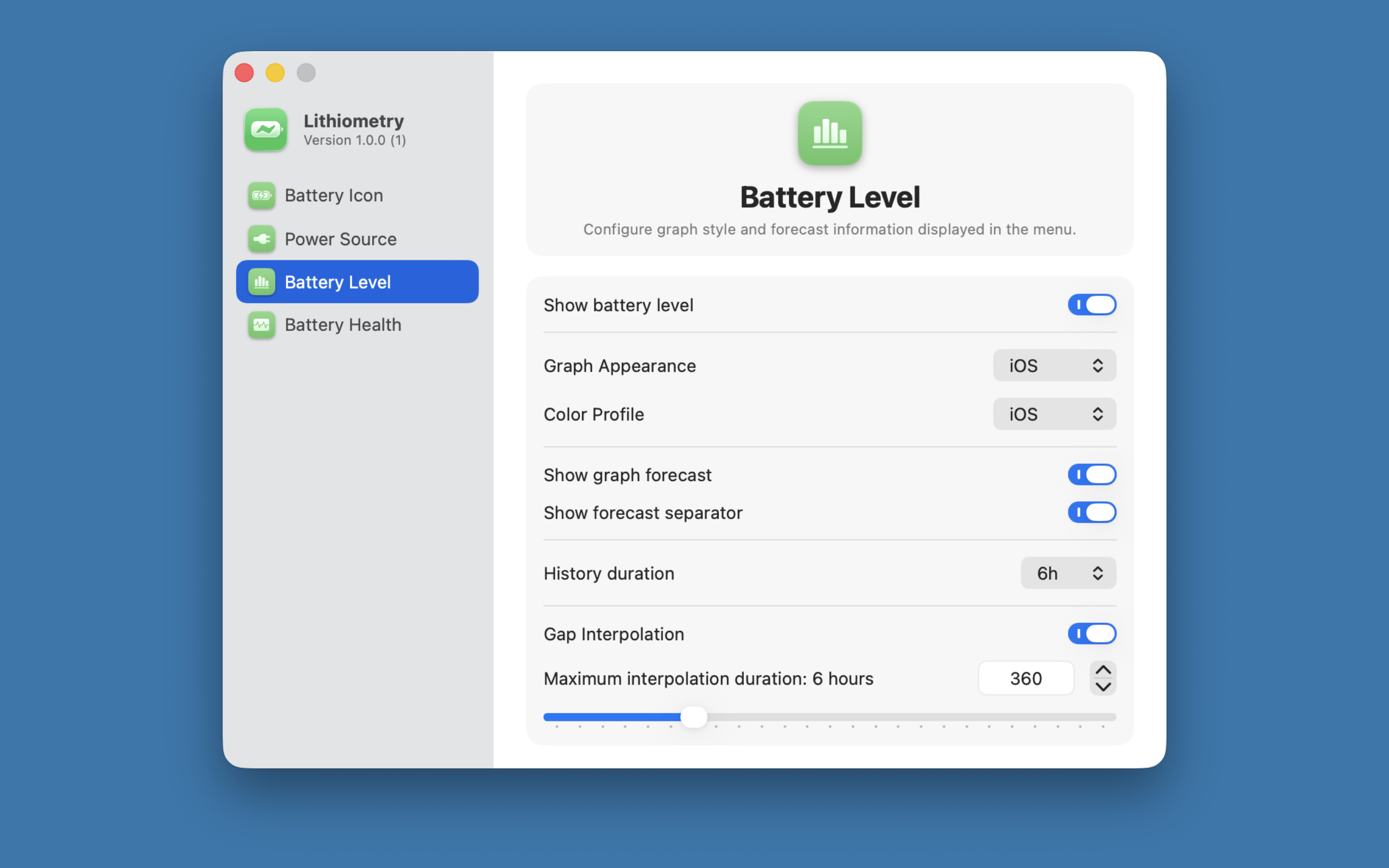Select the Battery Level sidebar item

(x=357, y=282)
